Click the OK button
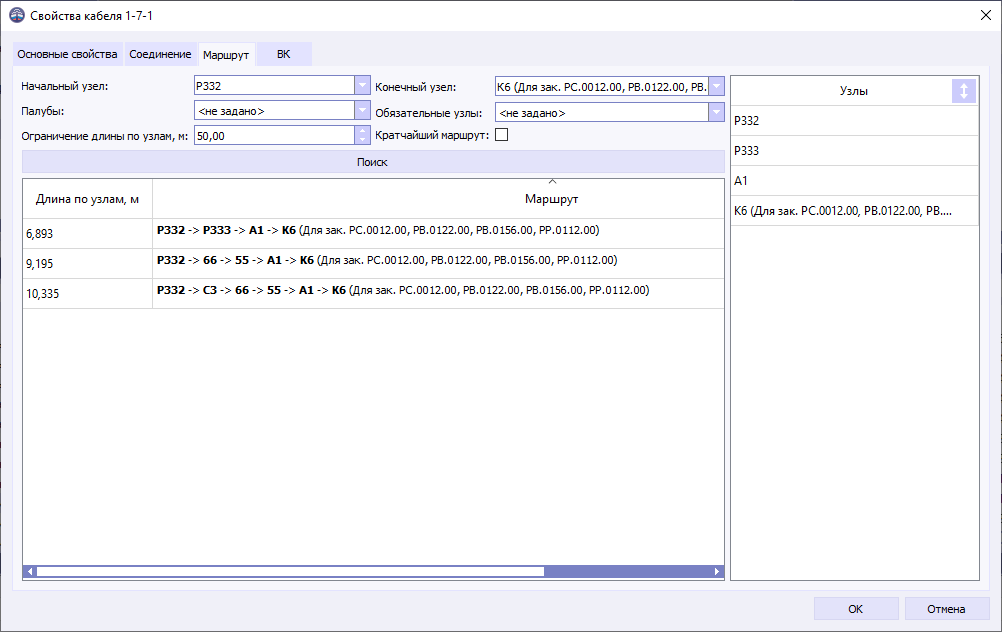This screenshot has width=1002, height=632. (855, 608)
